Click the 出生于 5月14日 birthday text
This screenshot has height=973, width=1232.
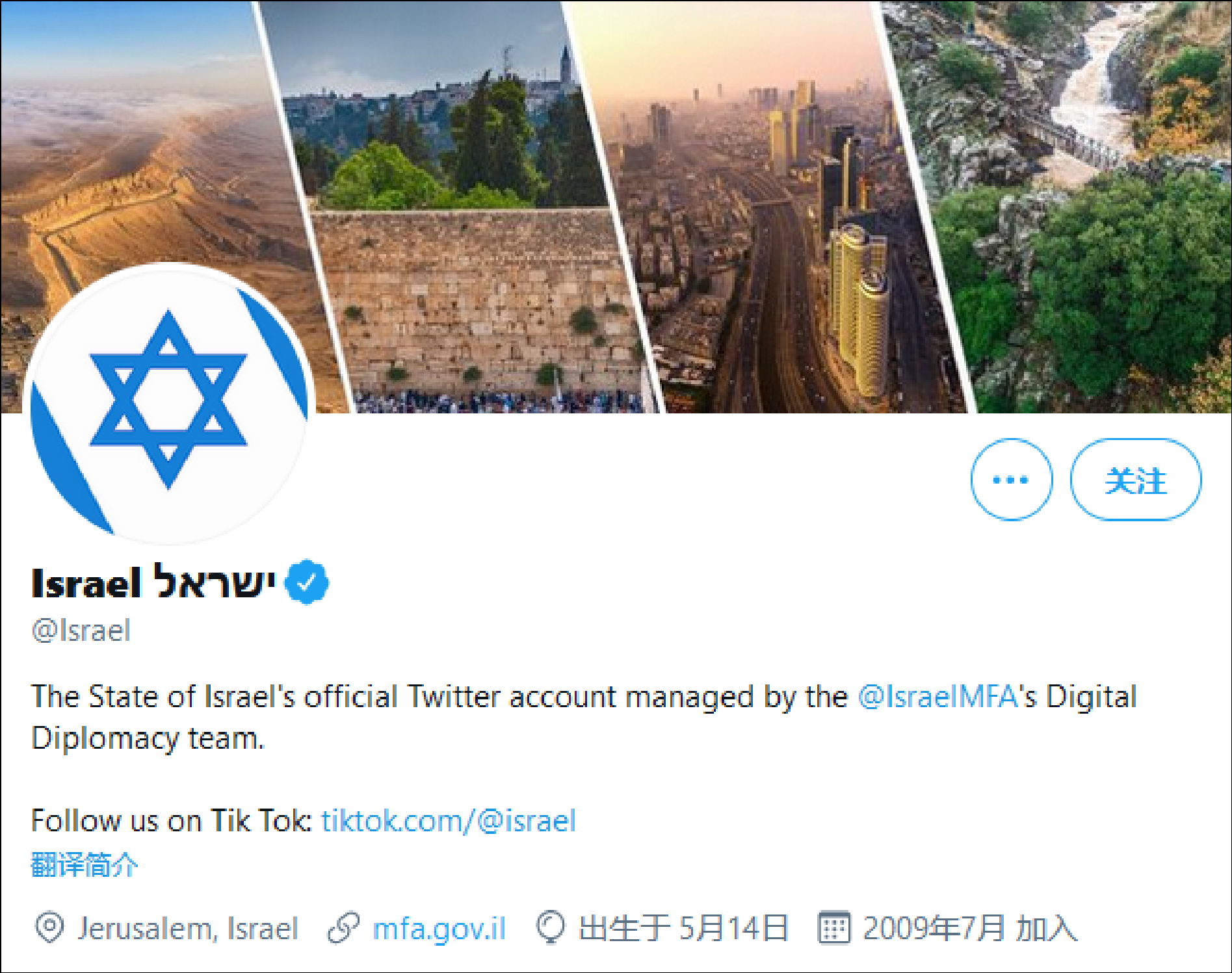pyautogui.click(x=683, y=928)
